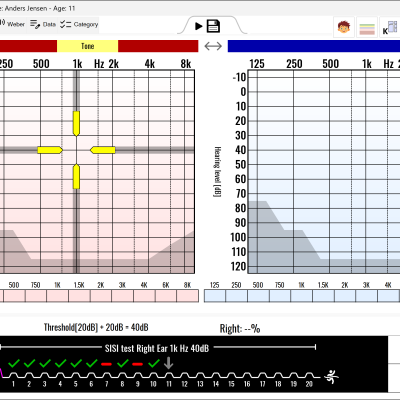
Task: Open the child patient face icon
Action: tap(344, 27)
